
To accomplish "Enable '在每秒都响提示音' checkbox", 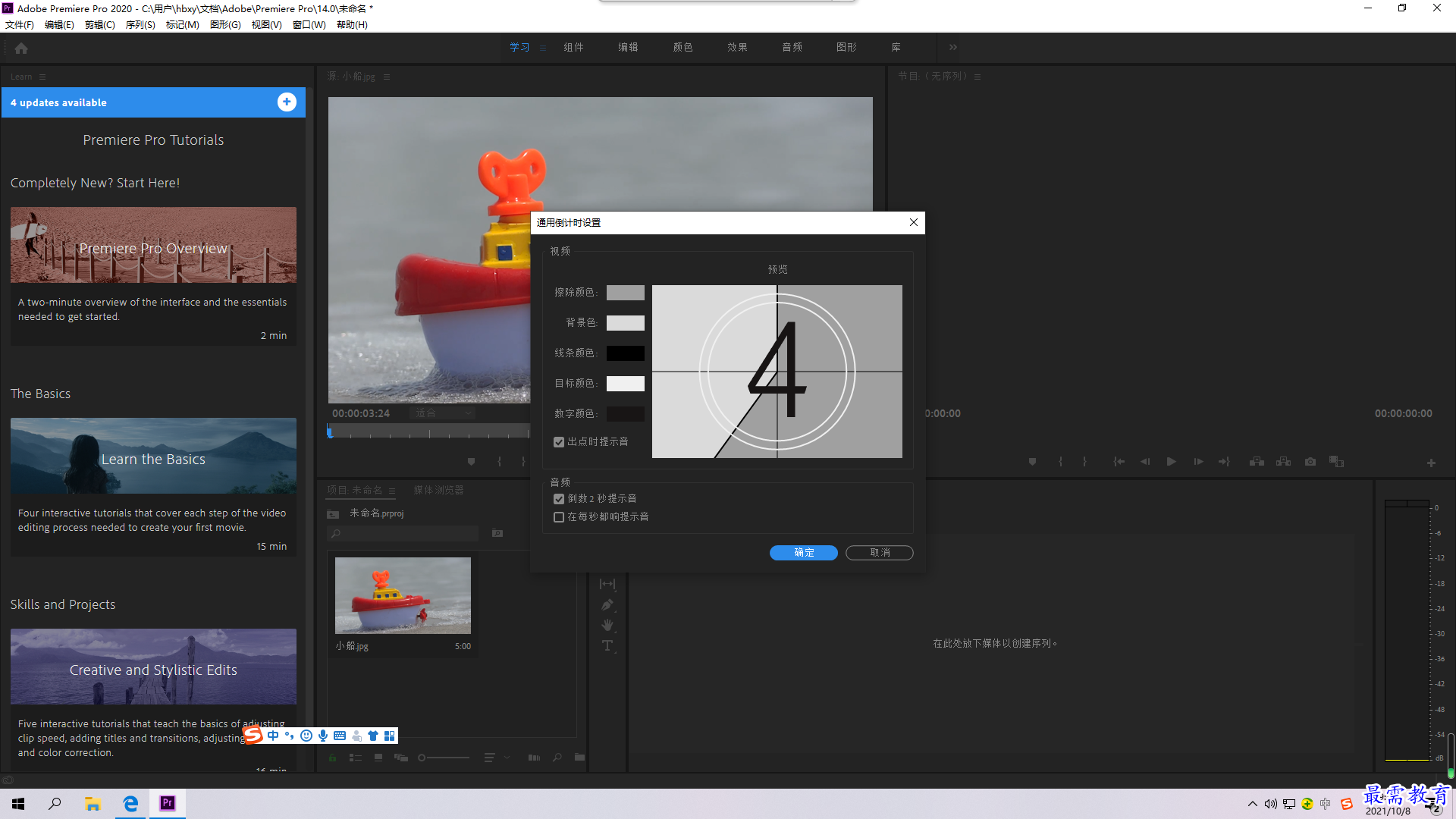I will [559, 517].
